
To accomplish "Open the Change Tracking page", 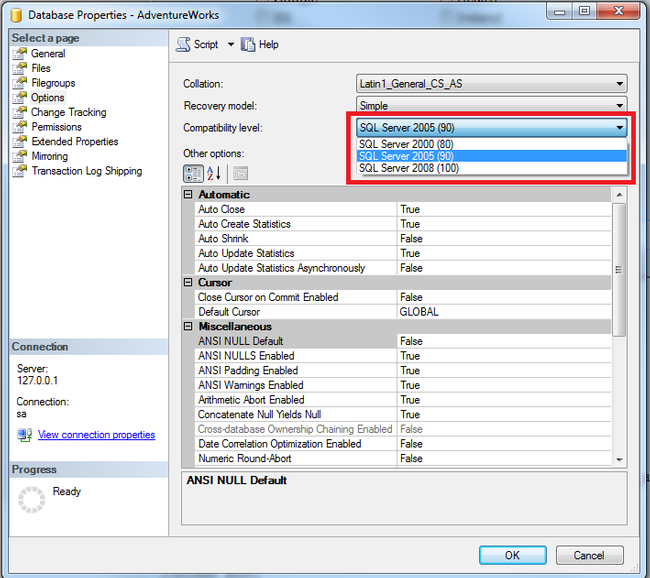I will coord(68,112).
